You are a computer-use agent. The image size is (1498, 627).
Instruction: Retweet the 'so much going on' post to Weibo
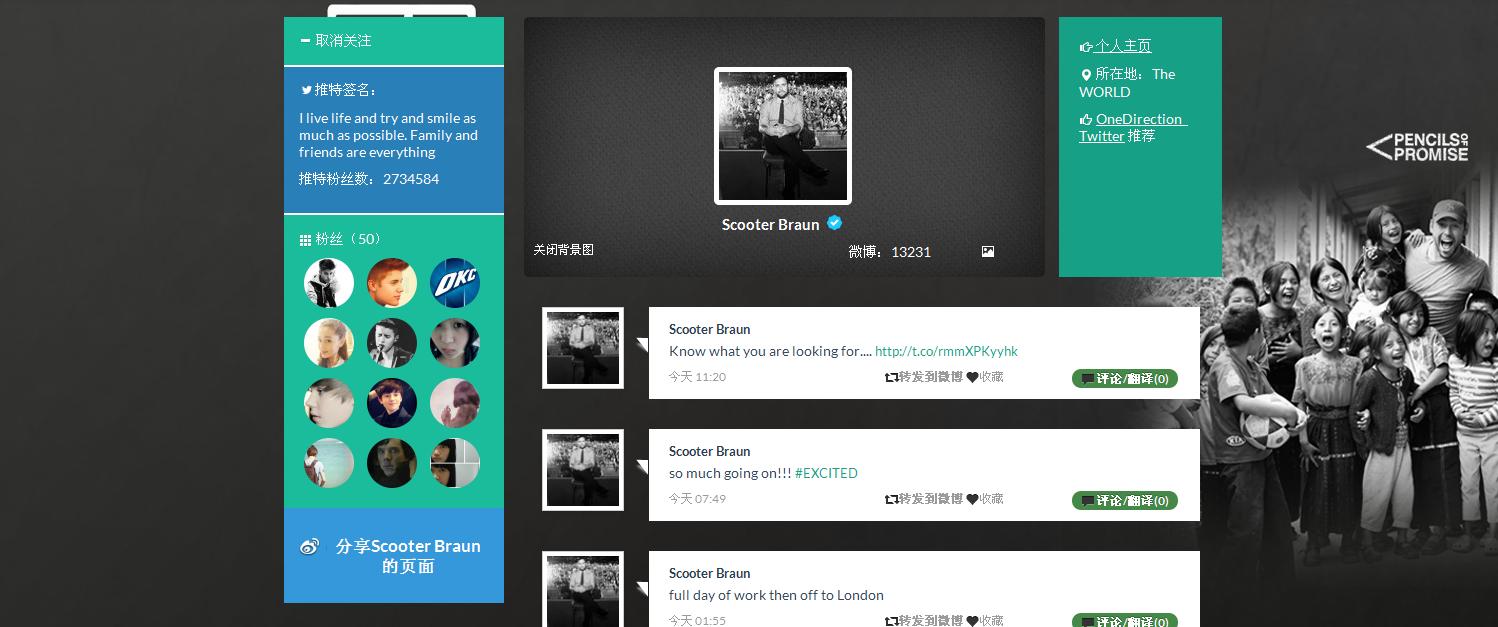(x=924, y=499)
